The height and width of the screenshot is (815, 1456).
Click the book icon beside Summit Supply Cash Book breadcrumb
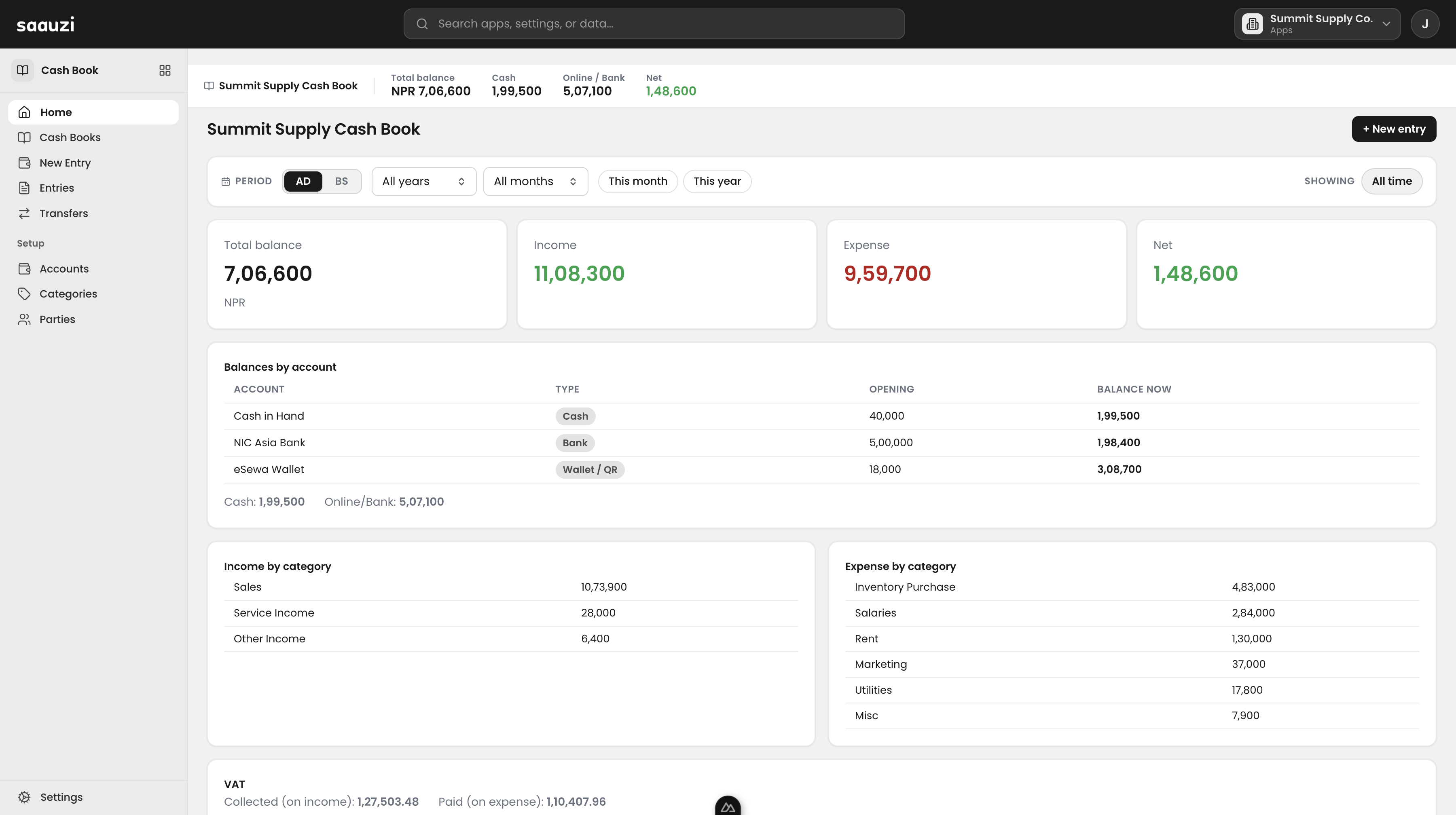(209, 86)
